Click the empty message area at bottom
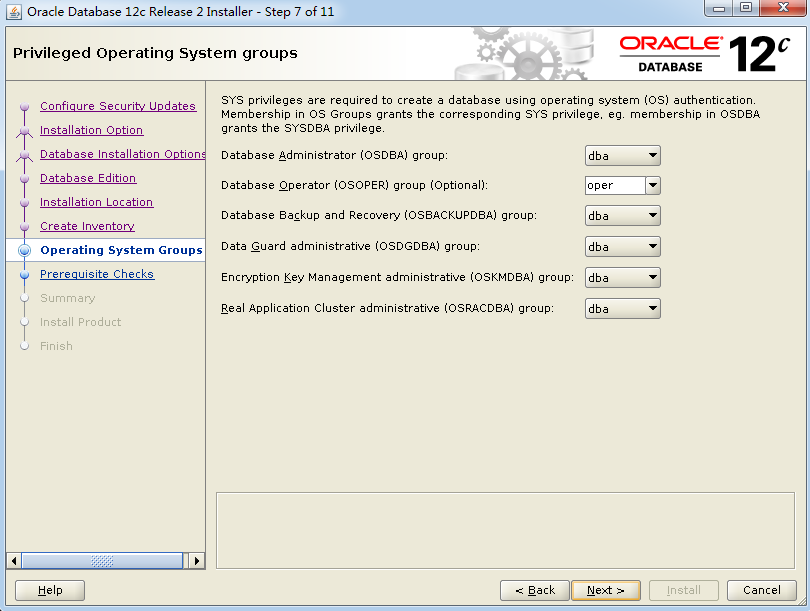This screenshot has width=810, height=611. pyautogui.click(x=505, y=530)
